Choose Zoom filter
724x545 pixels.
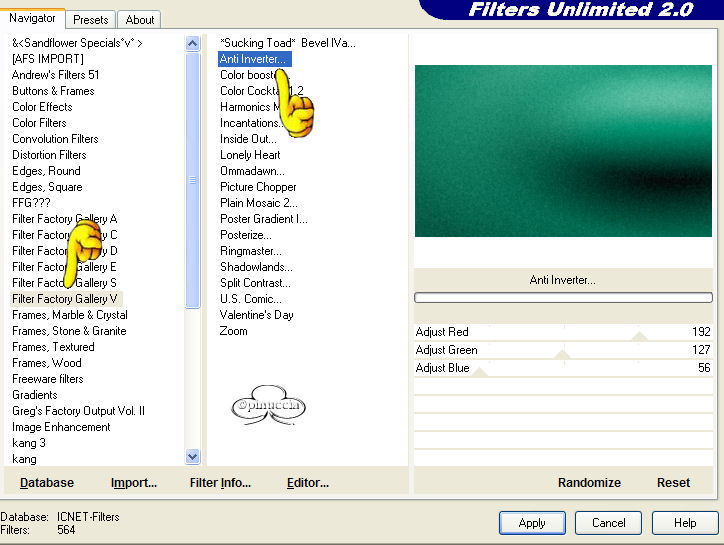pyautogui.click(x=233, y=331)
